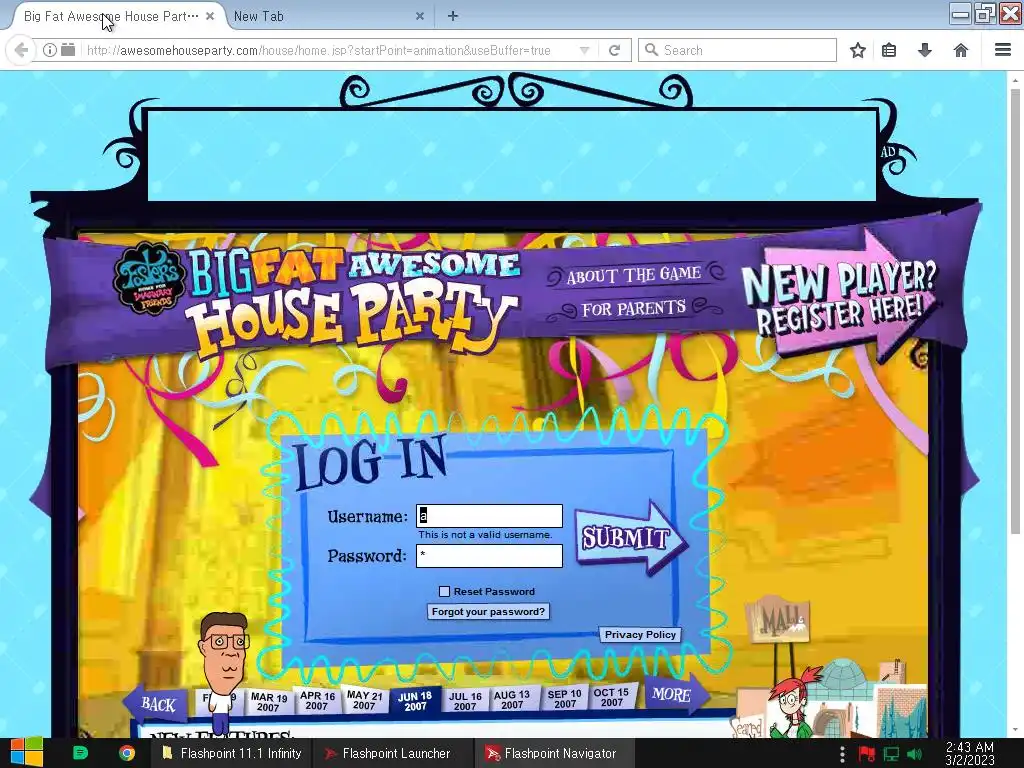The image size is (1024, 768).
Task: Select the Jul 16 2007 date tab
Action: point(465,701)
